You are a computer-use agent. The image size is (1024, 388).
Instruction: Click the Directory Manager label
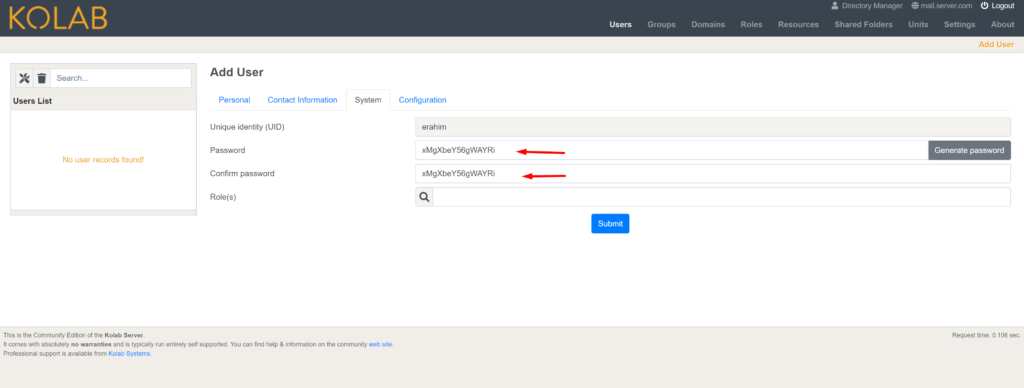pos(872,5)
